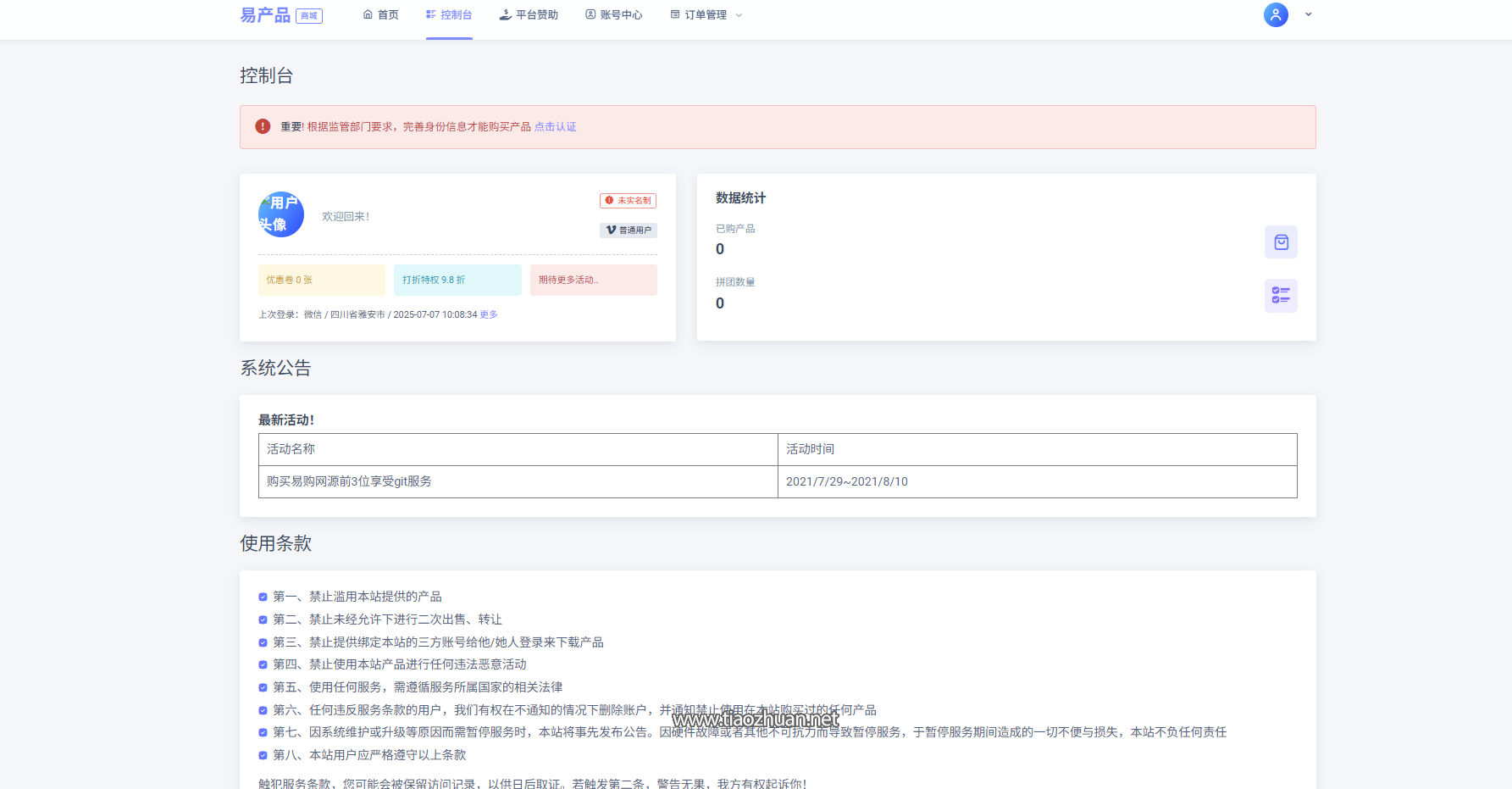
Task: Click check icon beside 第一 term
Action: coord(263,597)
